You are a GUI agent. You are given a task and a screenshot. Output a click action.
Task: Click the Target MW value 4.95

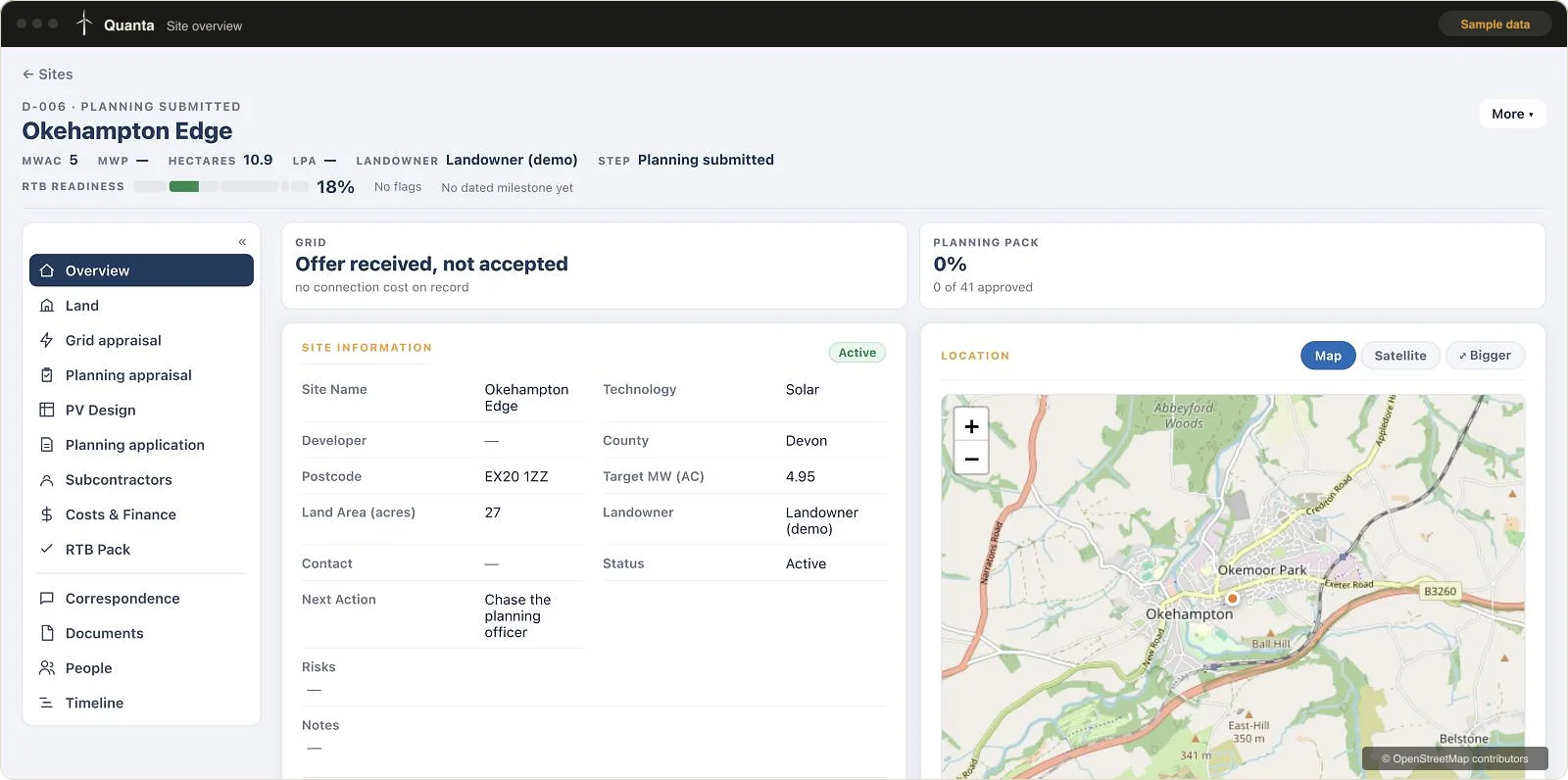coord(801,477)
